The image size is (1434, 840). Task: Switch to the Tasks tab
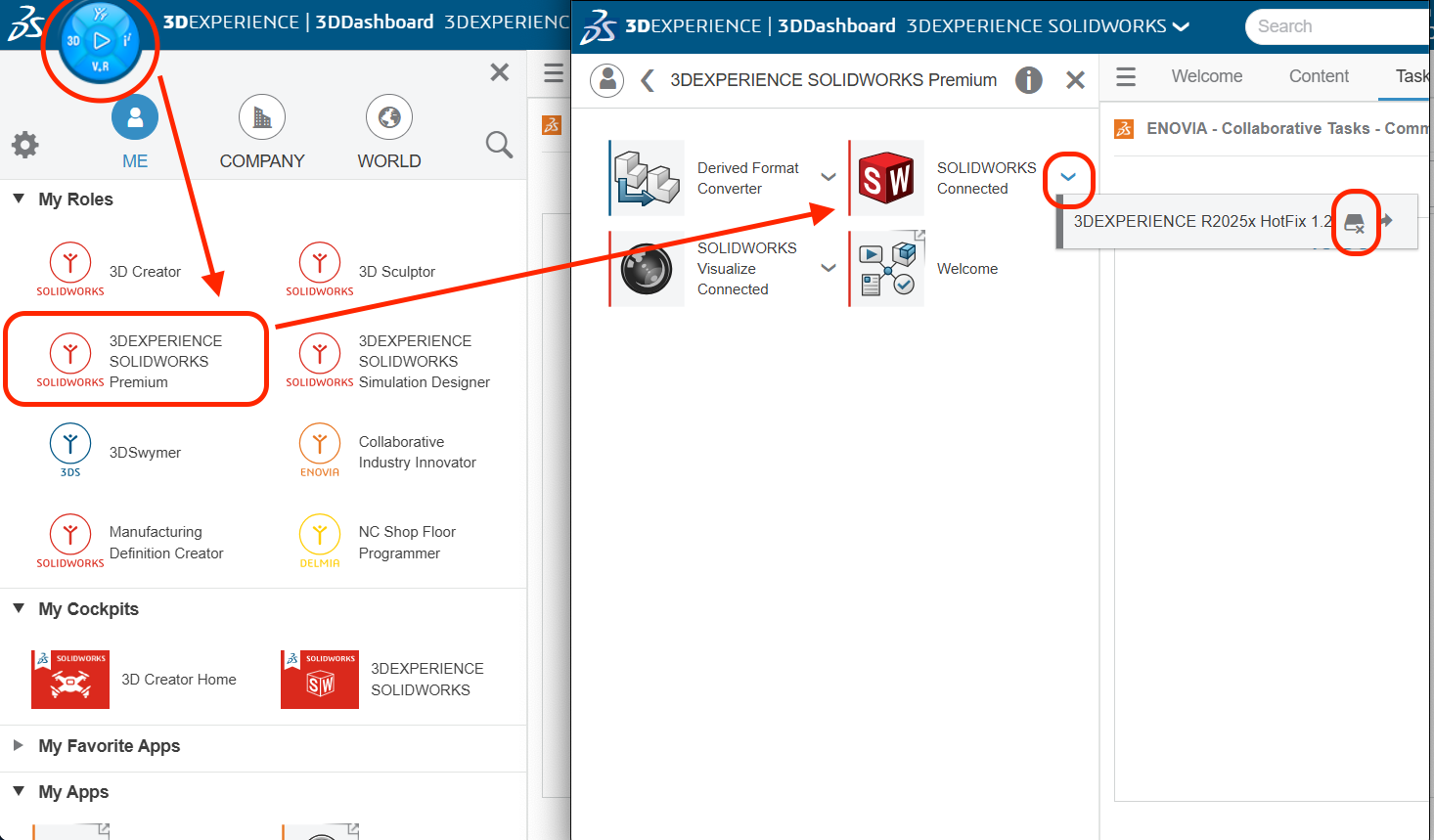pos(1412,76)
